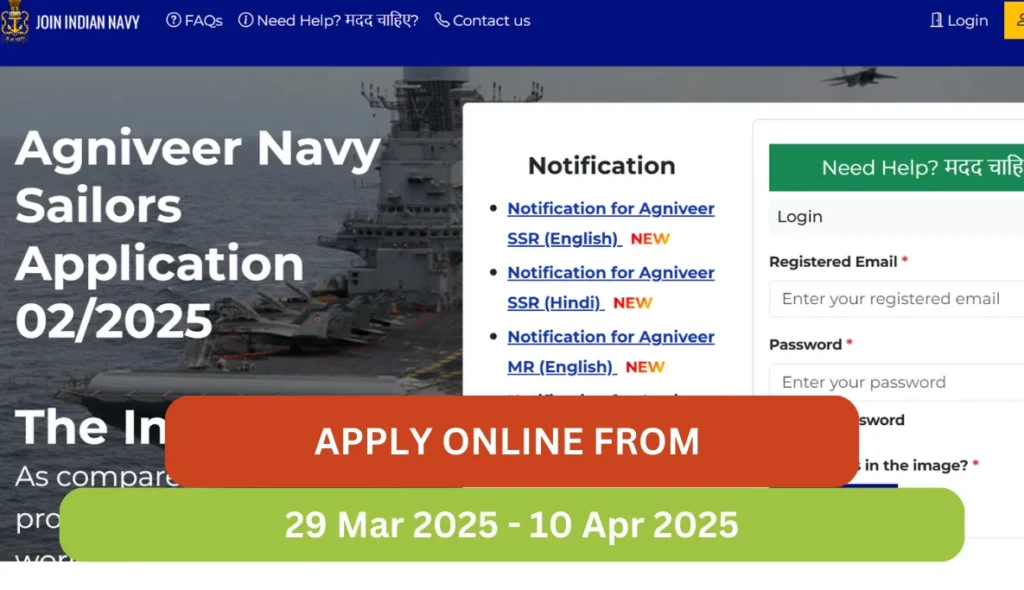Select the Contact us menu item
The image size is (1024, 590).
point(491,19)
